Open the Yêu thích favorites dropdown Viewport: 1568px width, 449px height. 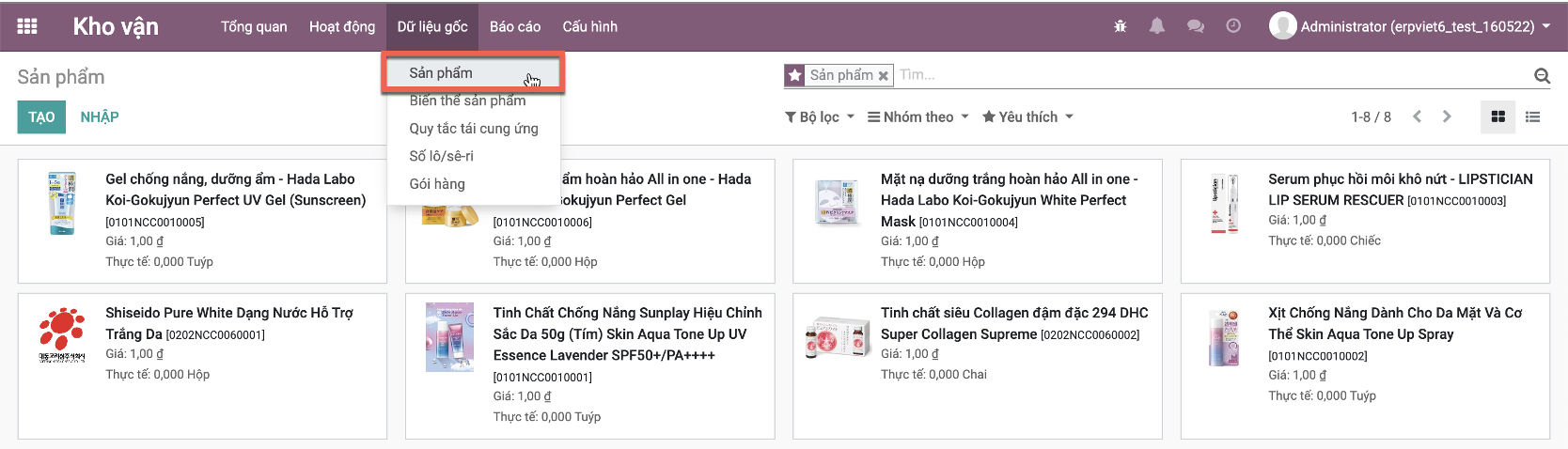point(1027,116)
